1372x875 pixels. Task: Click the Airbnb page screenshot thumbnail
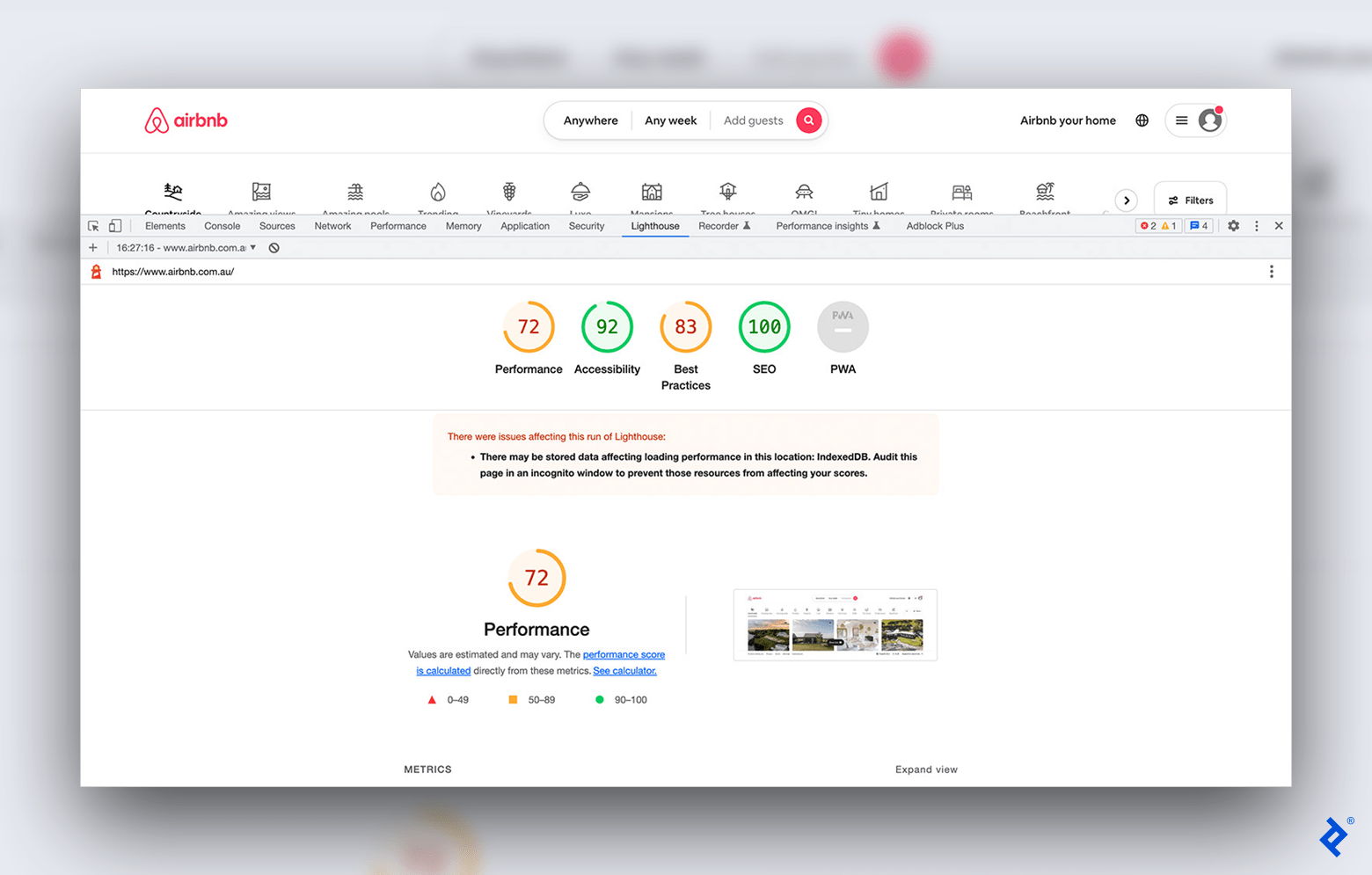[x=835, y=624]
